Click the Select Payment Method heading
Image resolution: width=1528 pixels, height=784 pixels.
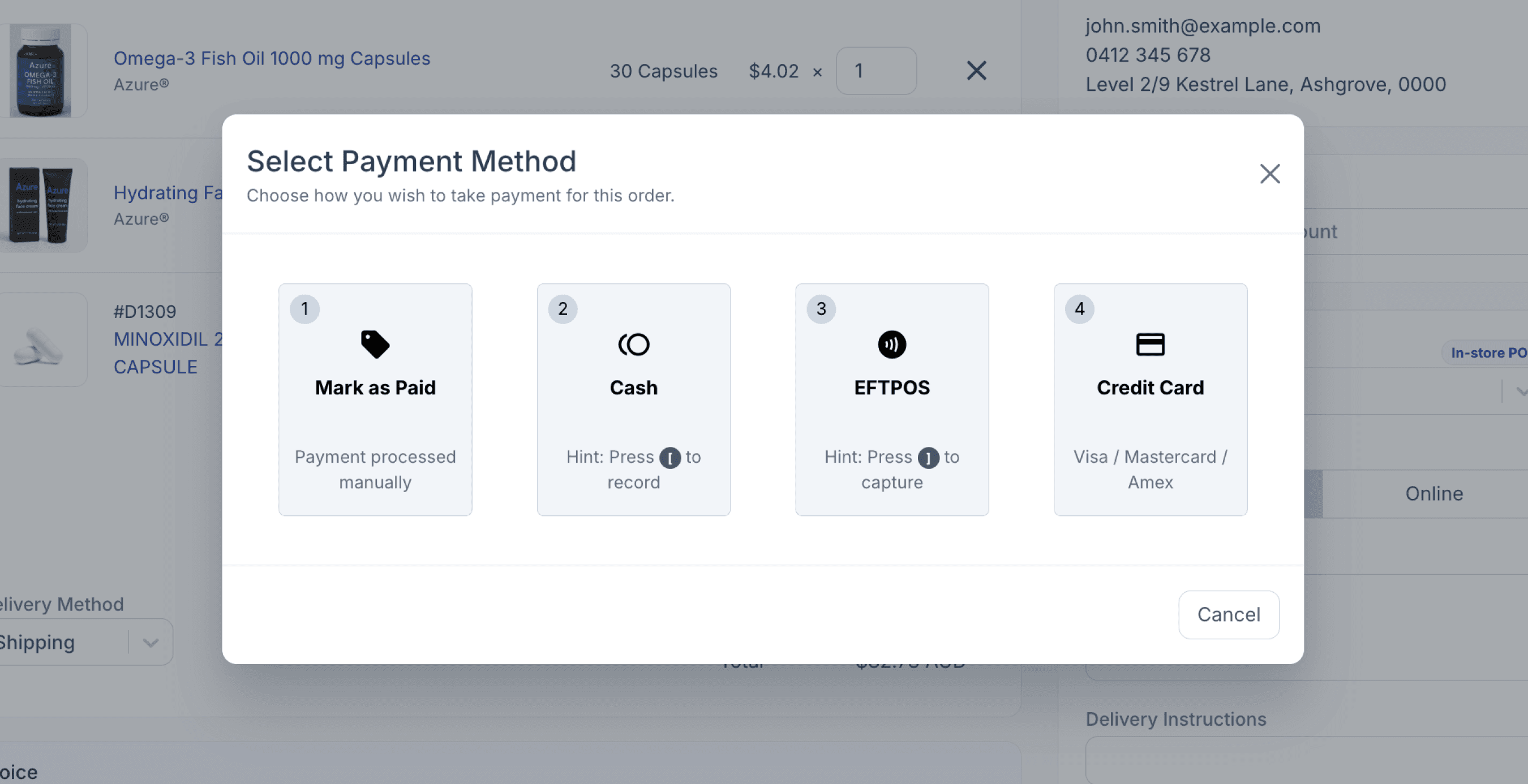[x=411, y=161]
